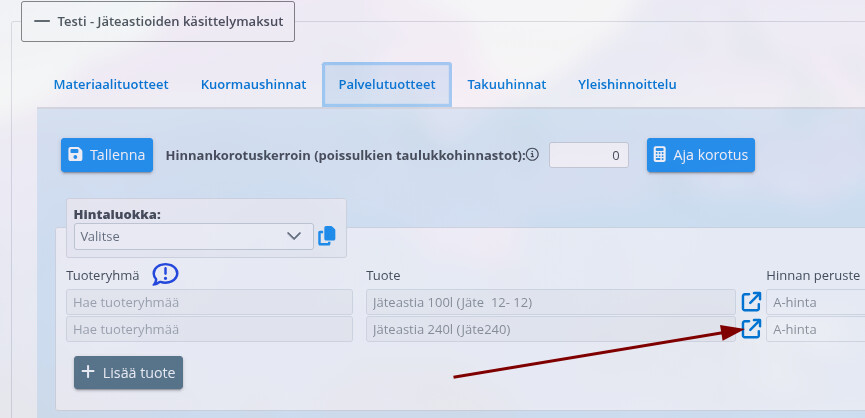The width and height of the screenshot is (865, 418).
Task: Click the first Hae tuoteryhmää search field
Action: tap(209, 302)
